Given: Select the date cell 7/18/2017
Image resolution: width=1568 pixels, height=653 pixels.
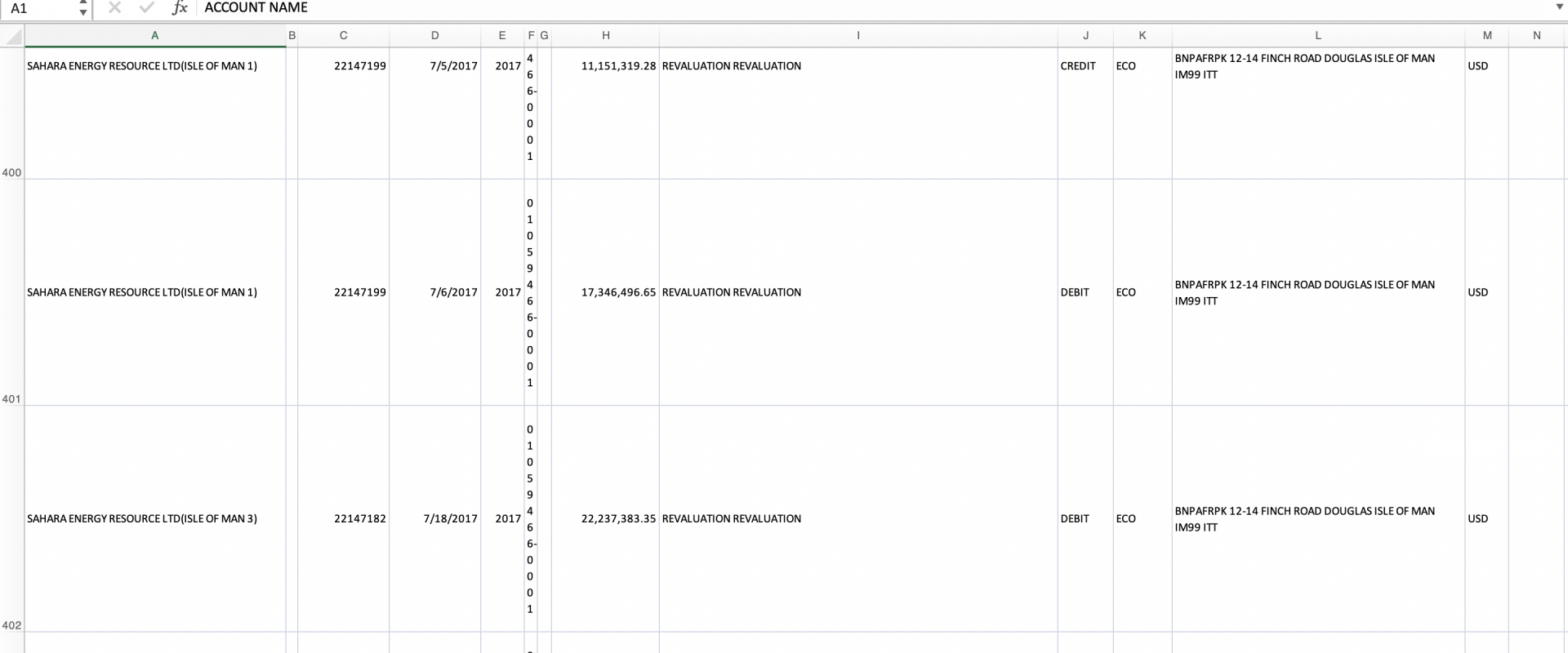Looking at the screenshot, I should point(434,518).
